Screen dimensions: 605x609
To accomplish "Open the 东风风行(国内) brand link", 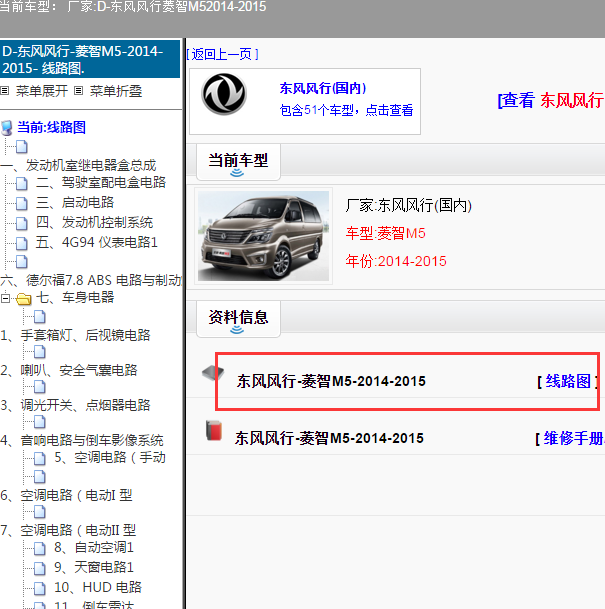I will click(x=323, y=88).
